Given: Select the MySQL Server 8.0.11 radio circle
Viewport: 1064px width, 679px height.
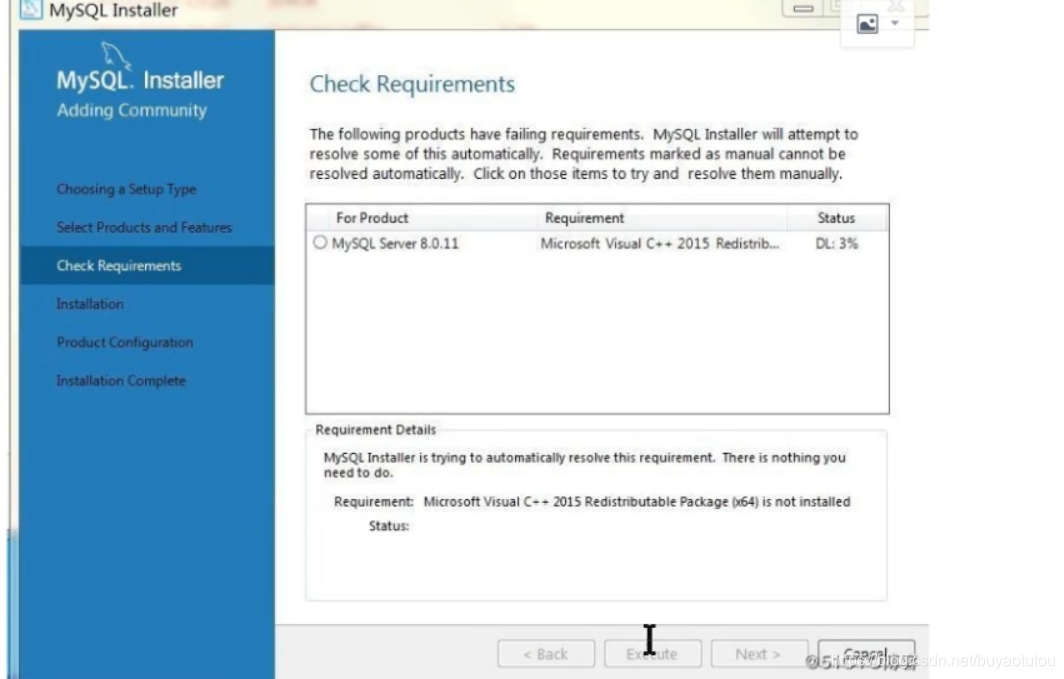Looking at the screenshot, I should click(320, 242).
